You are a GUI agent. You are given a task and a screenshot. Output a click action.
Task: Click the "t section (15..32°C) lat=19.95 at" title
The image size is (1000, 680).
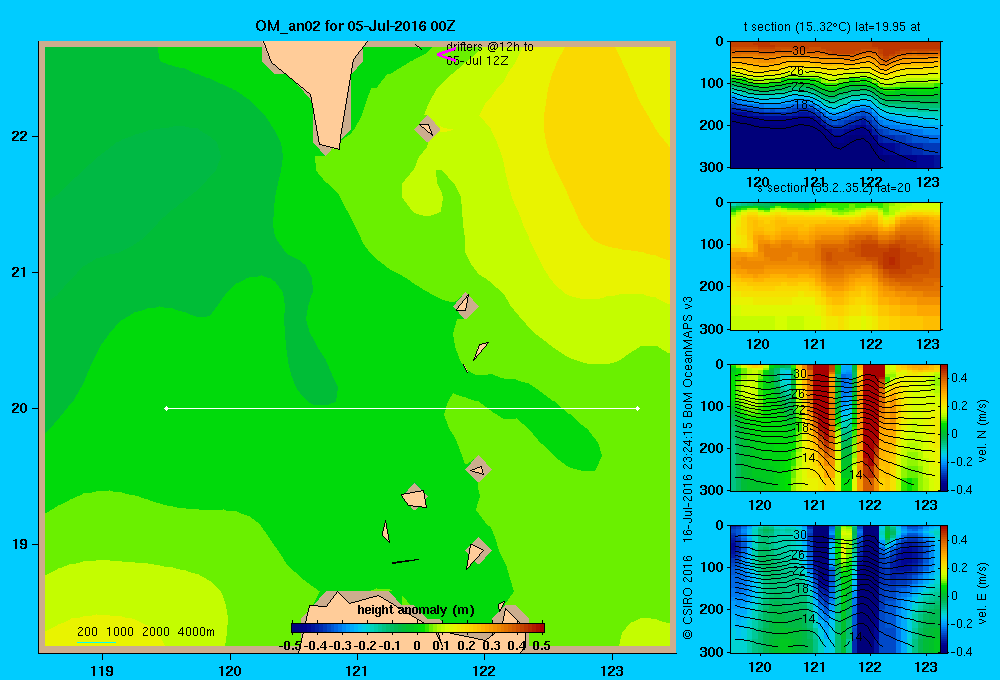pos(832,27)
